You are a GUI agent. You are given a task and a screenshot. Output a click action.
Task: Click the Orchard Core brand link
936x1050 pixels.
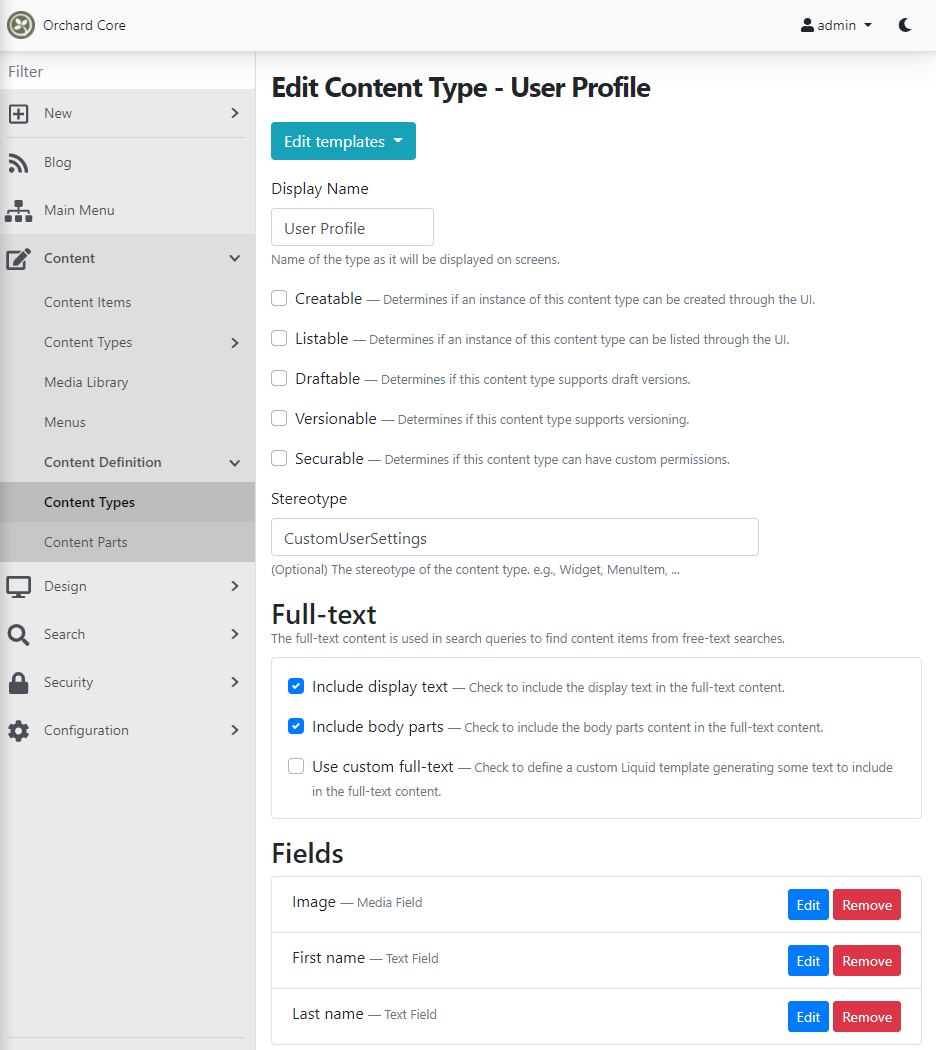(84, 25)
